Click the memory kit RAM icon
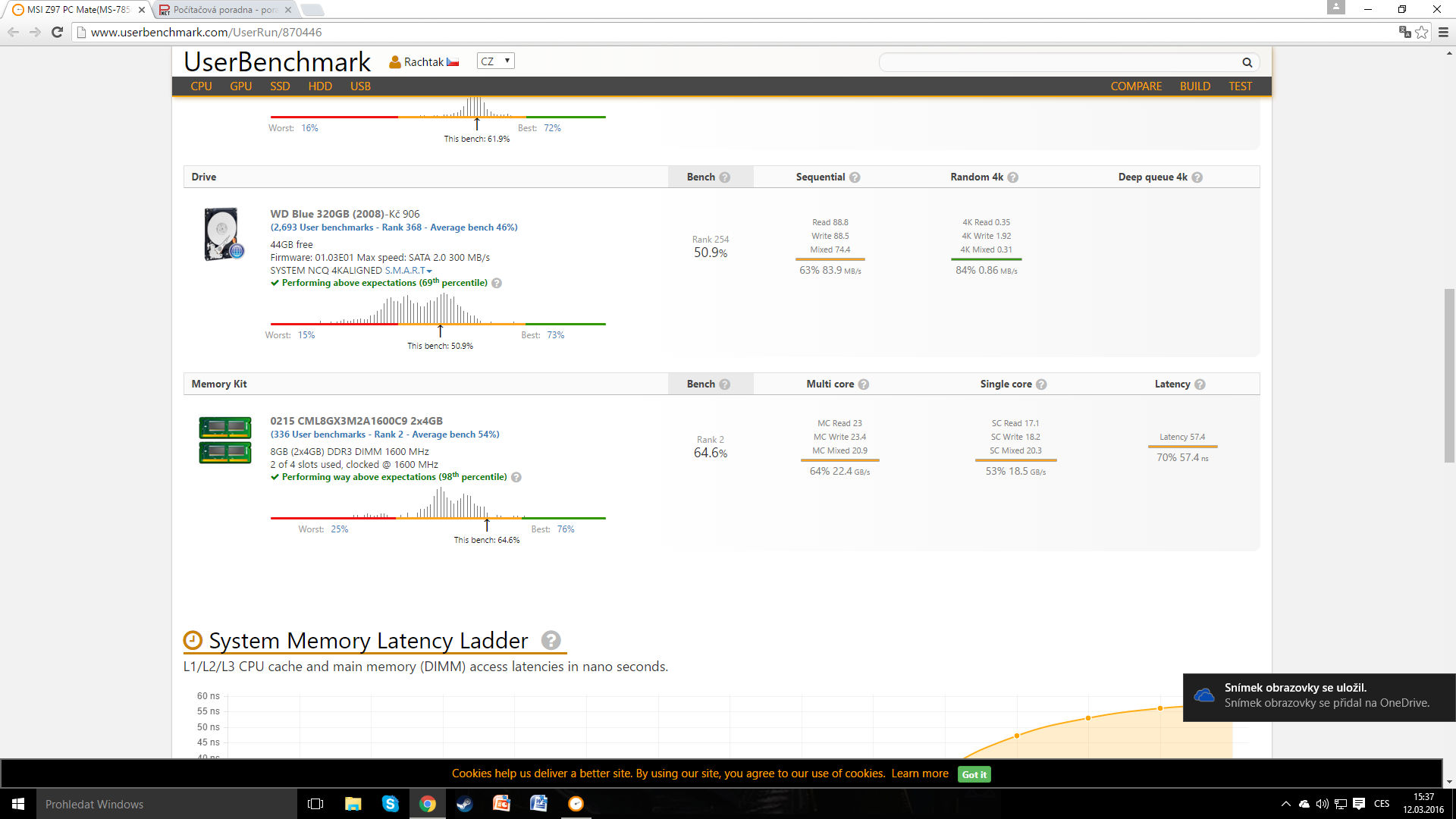 224,440
